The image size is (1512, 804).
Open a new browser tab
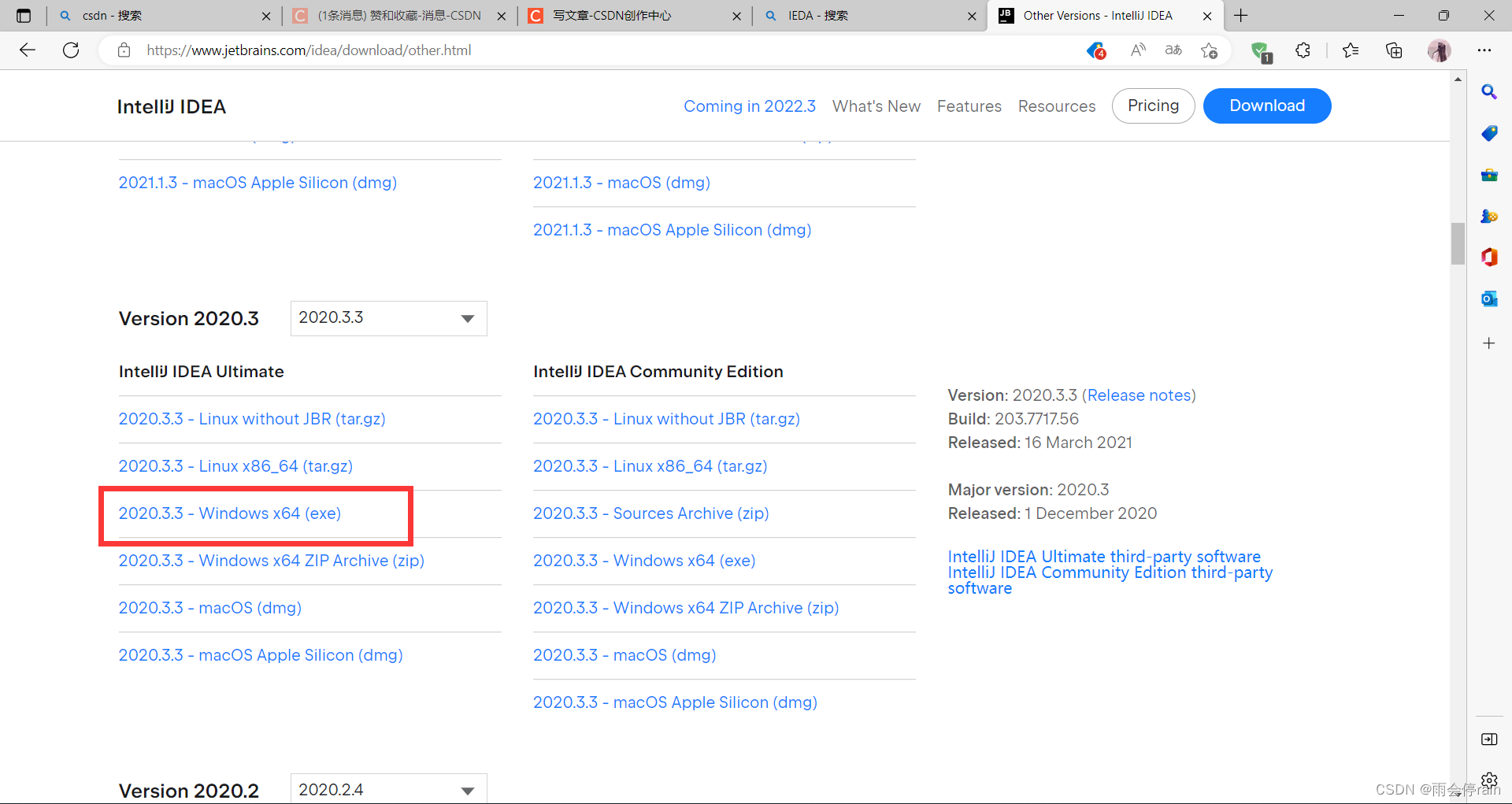[x=1241, y=16]
